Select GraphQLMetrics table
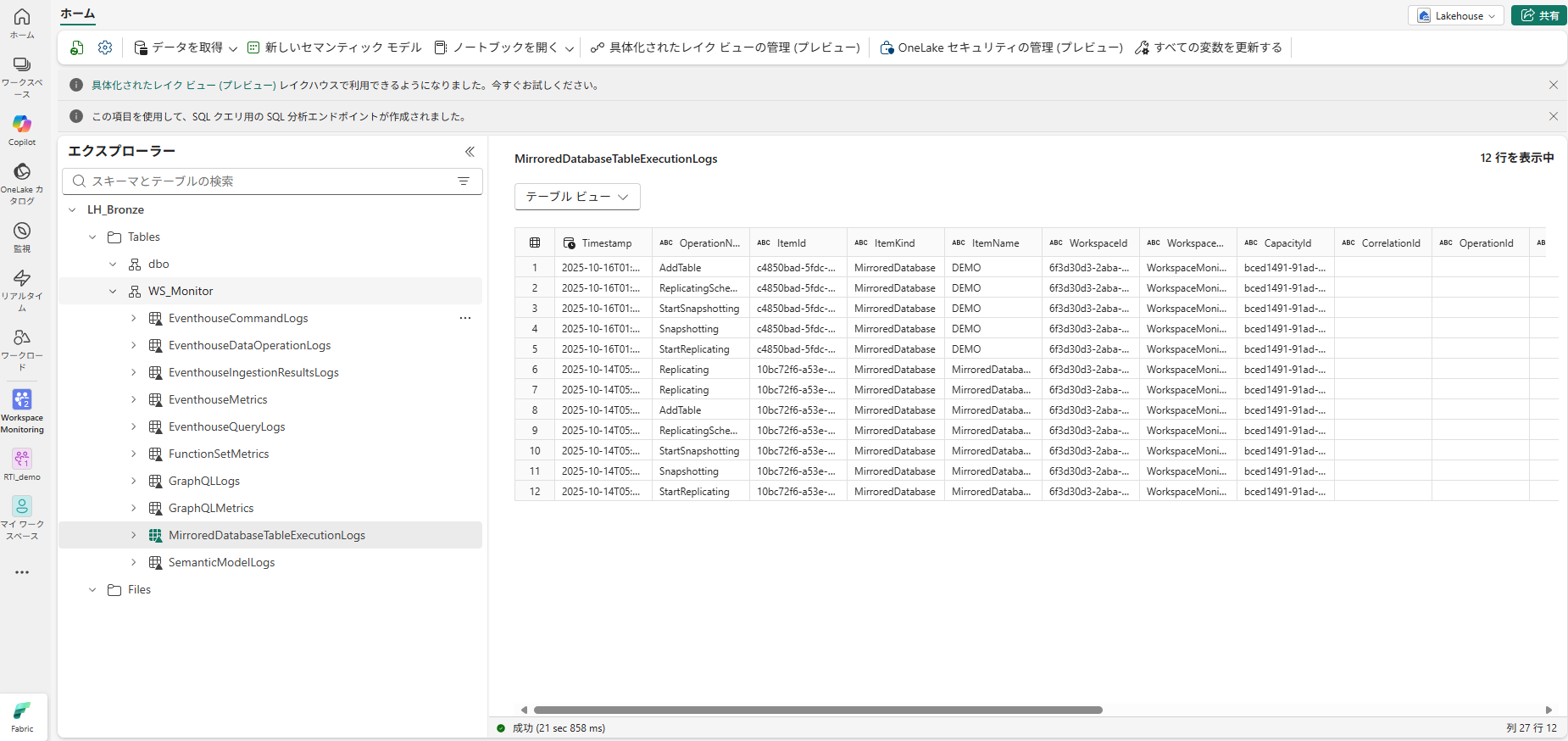The height and width of the screenshot is (741, 1568). (211, 508)
